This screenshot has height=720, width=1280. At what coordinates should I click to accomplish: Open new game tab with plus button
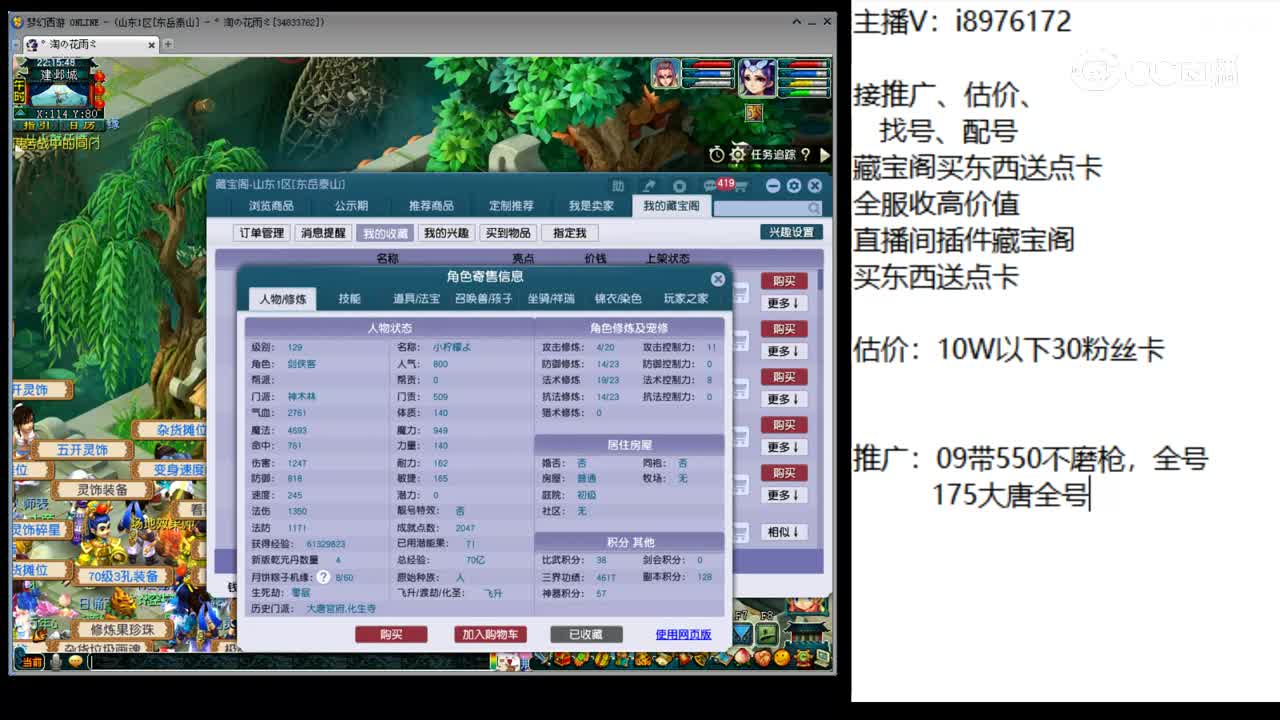pyautogui.click(x=168, y=44)
